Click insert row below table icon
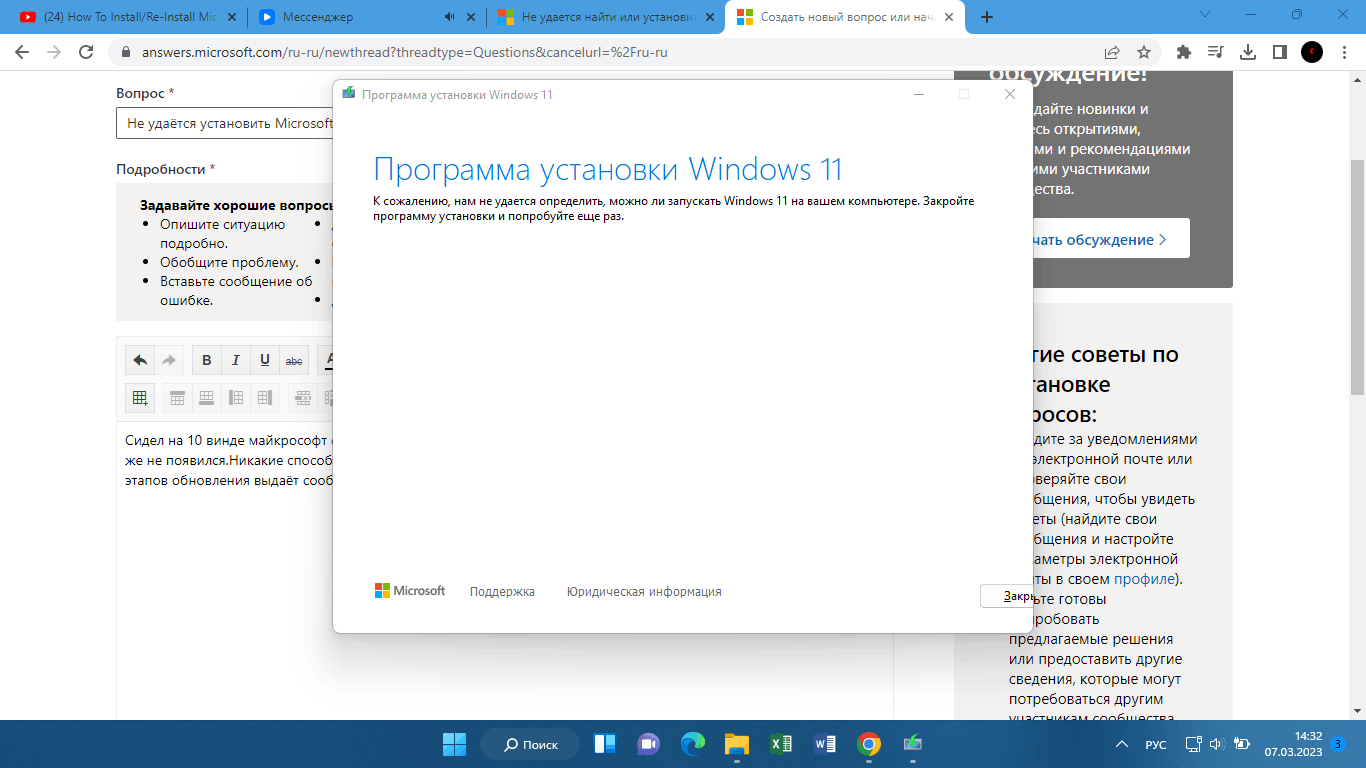 [x=207, y=397]
